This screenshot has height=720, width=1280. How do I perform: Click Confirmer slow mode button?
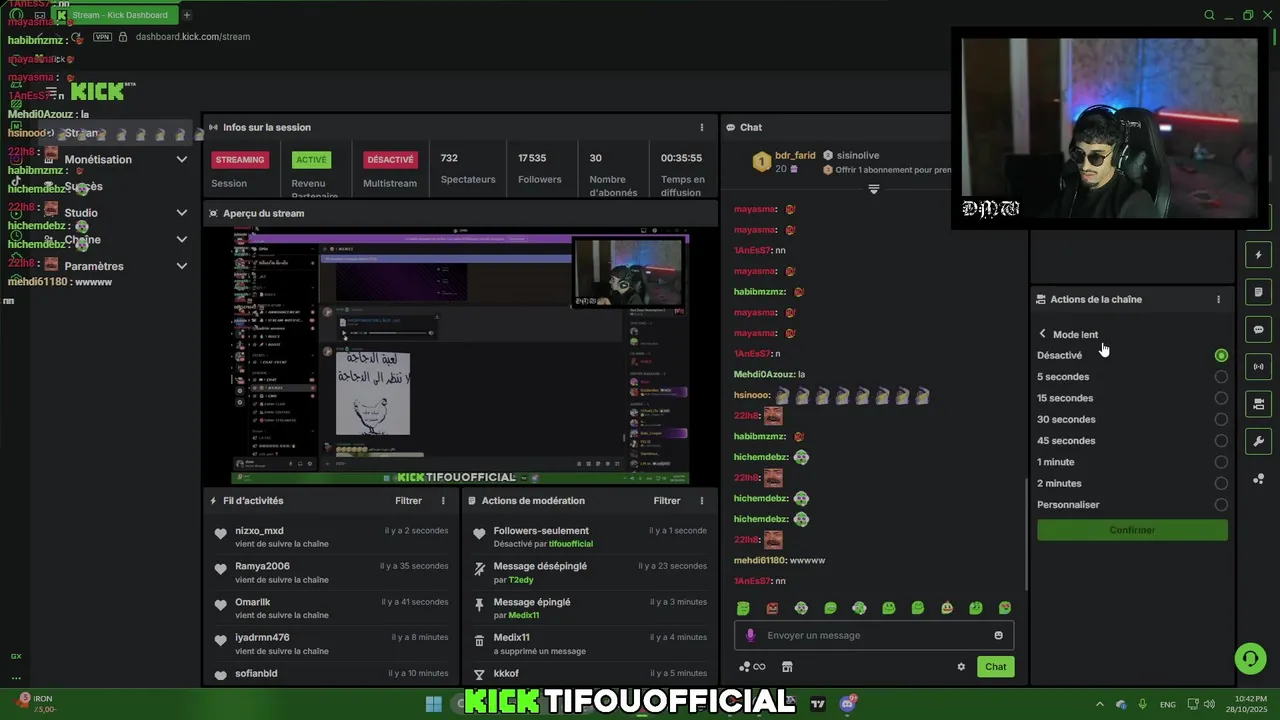point(1132,530)
